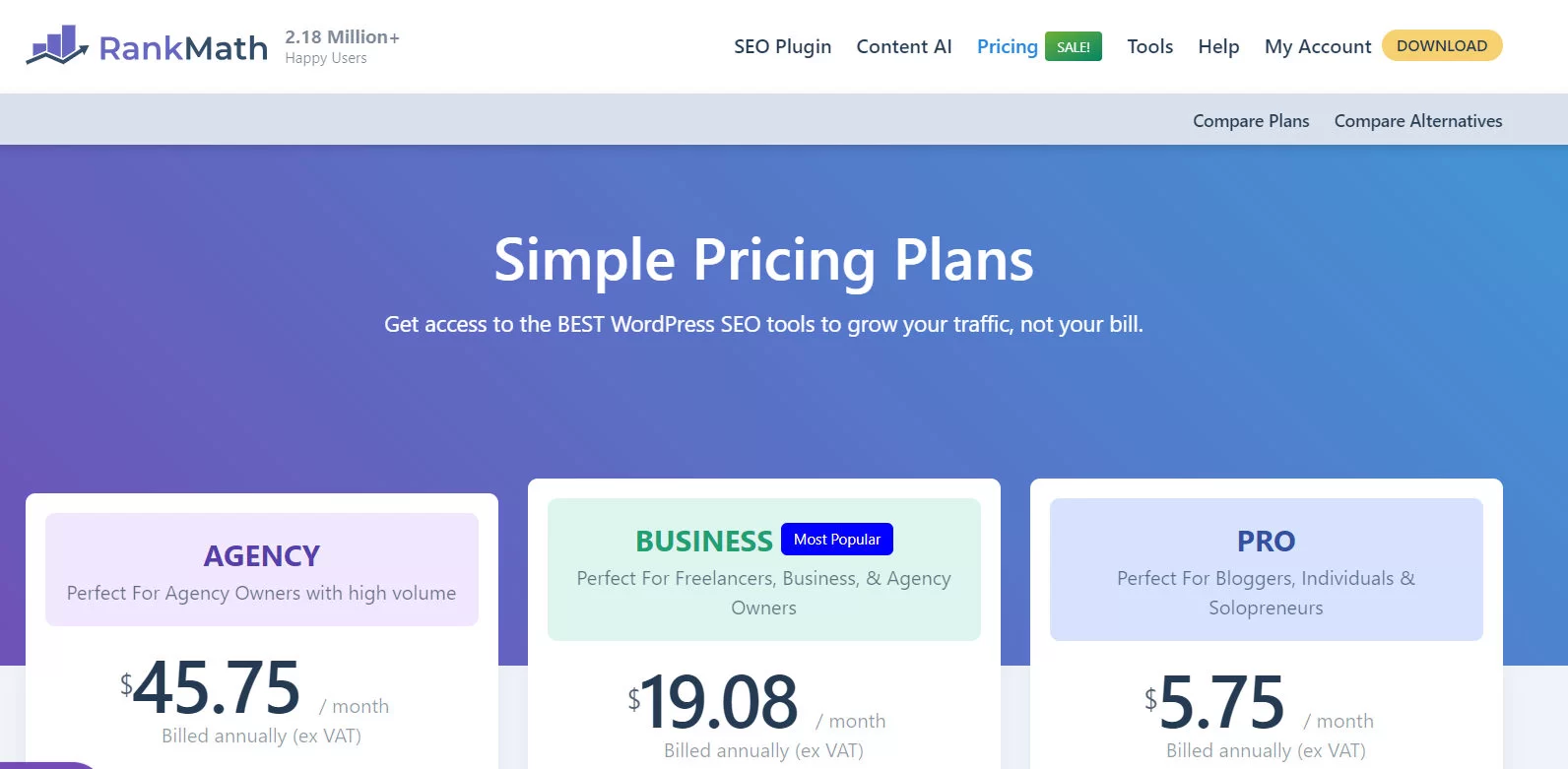Select the BUSINESS plan heading
The width and height of the screenshot is (1568, 769).
703,541
